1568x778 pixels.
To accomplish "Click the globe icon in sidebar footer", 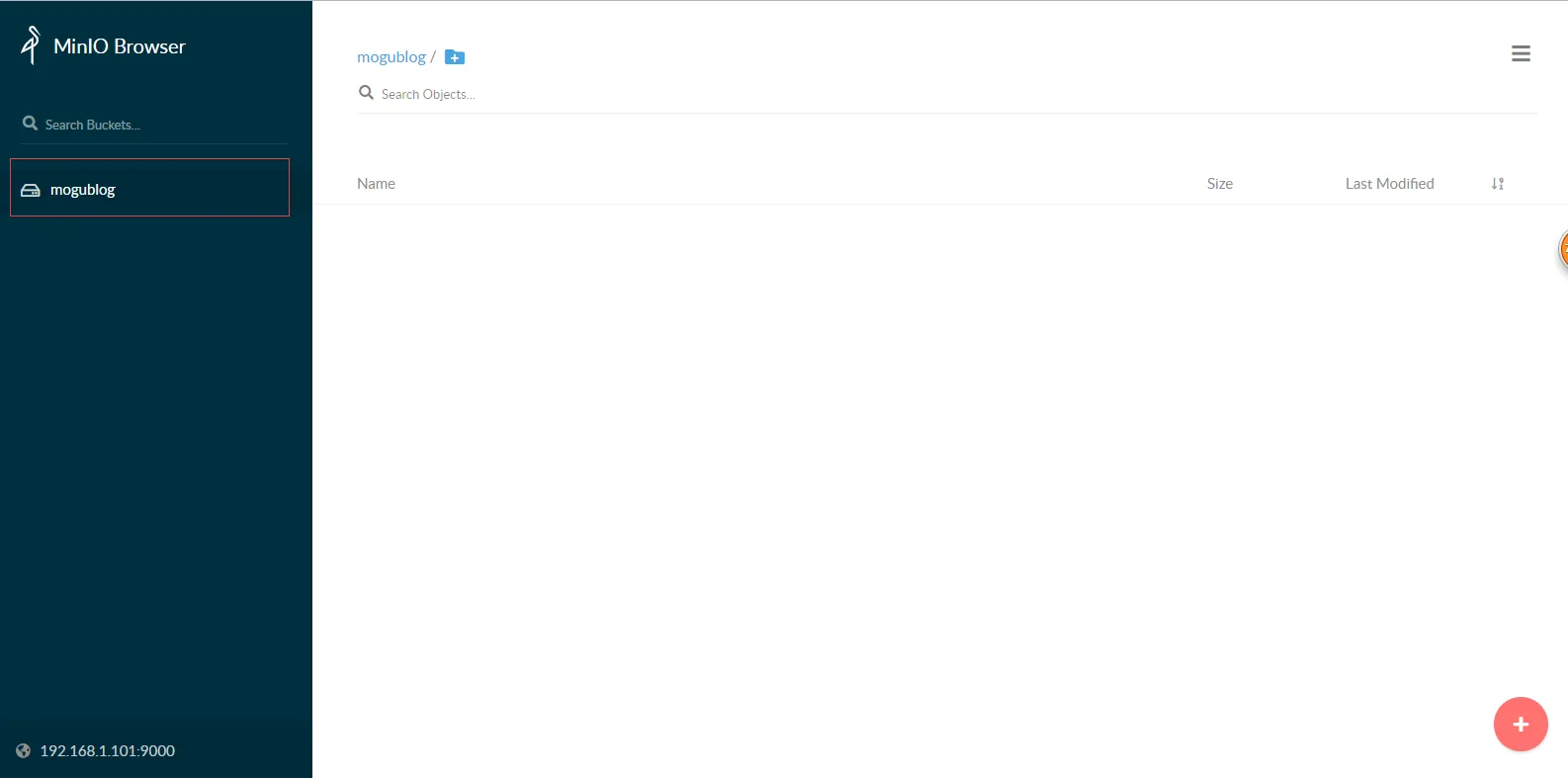I will pyautogui.click(x=24, y=750).
